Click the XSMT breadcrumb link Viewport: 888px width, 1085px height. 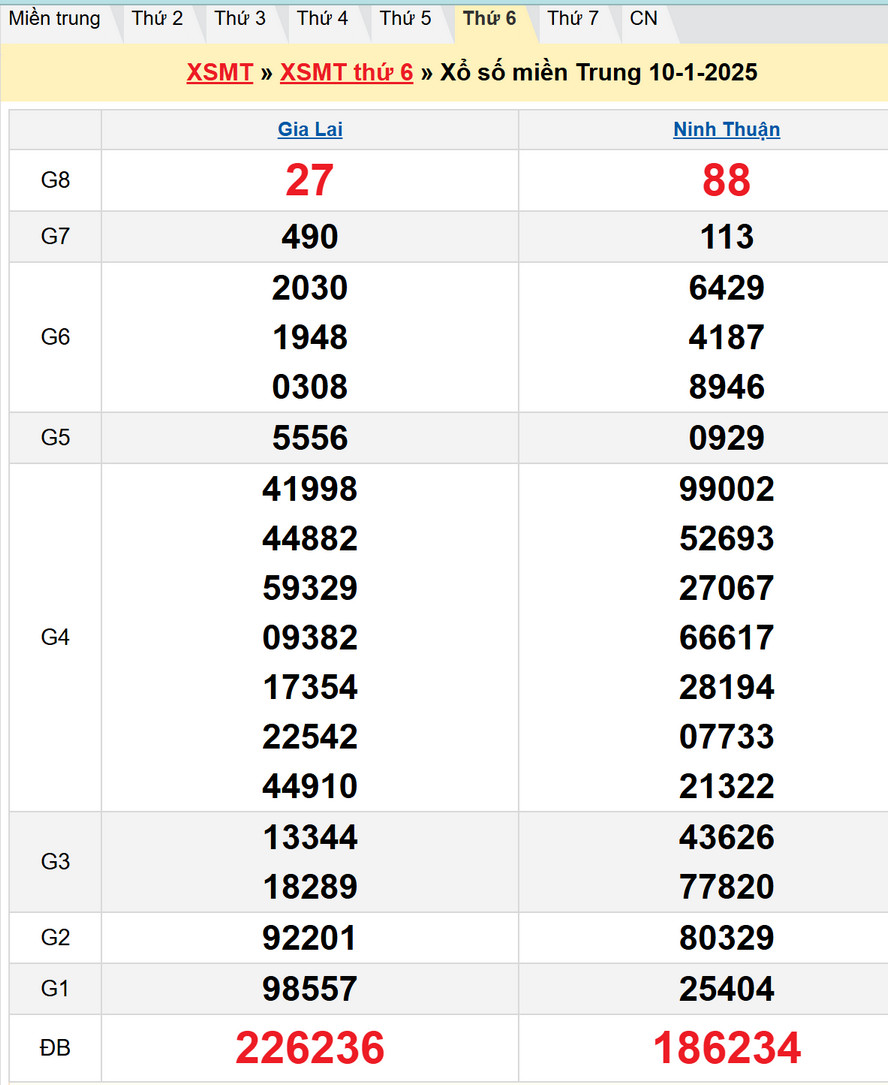point(219,72)
